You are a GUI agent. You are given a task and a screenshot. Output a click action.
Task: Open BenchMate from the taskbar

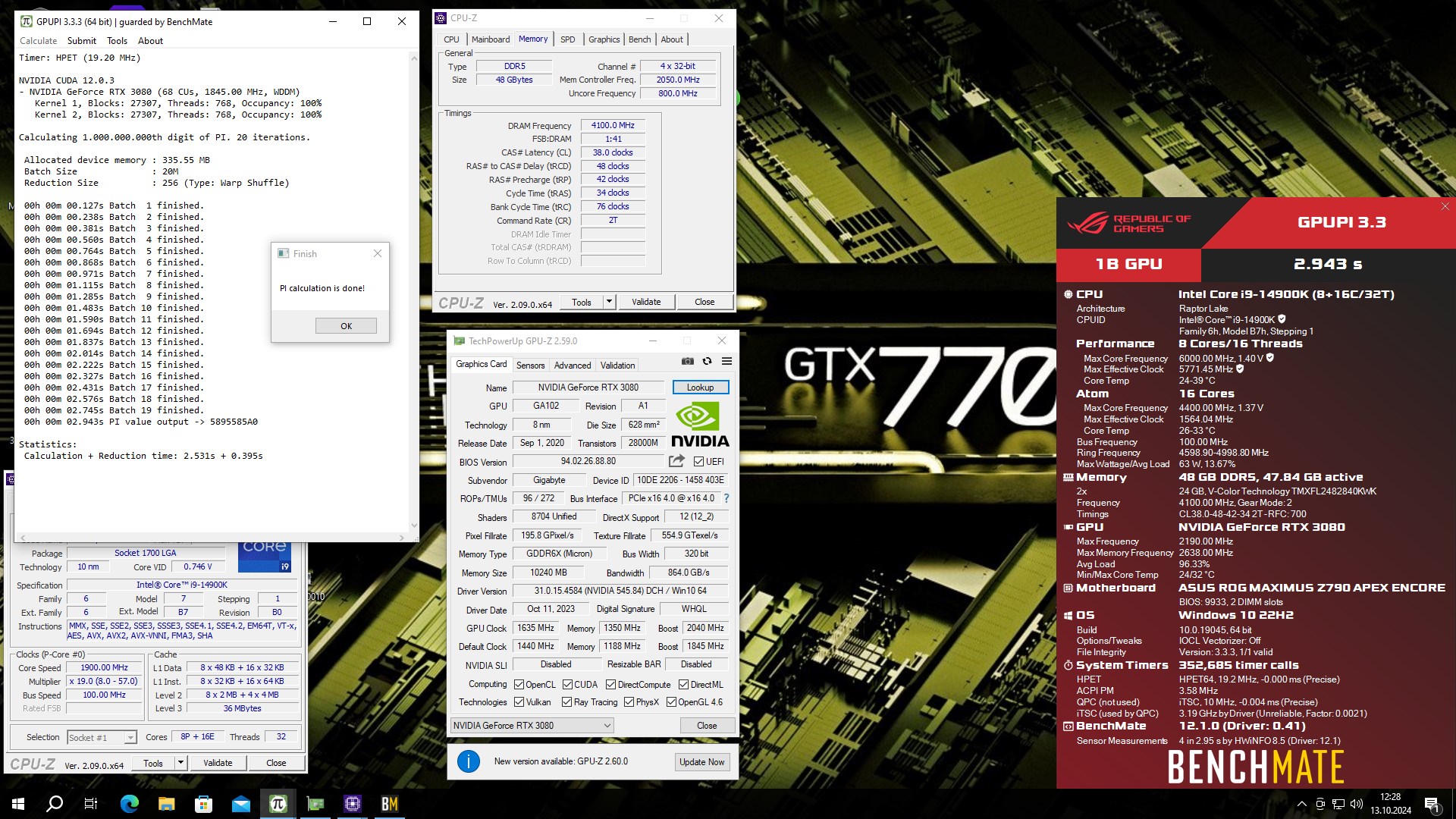pos(390,804)
